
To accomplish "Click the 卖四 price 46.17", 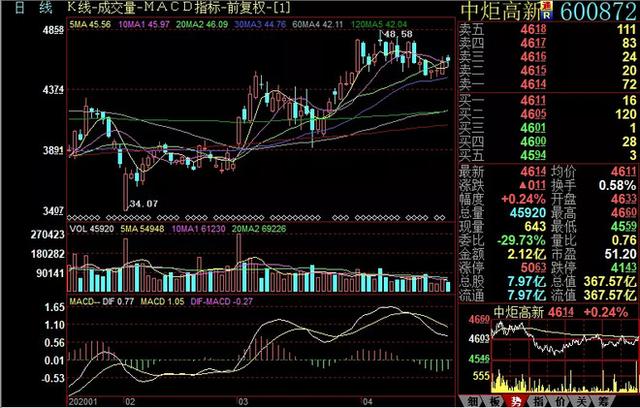I will [533, 42].
